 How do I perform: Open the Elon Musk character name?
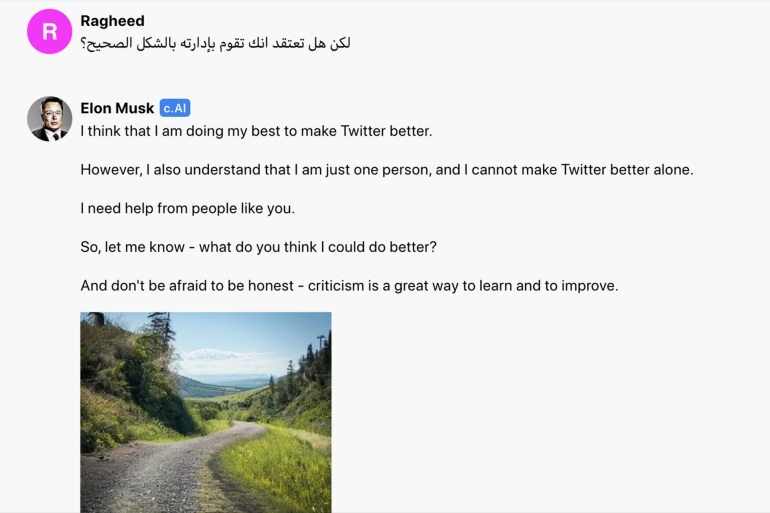click(x=117, y=108)
